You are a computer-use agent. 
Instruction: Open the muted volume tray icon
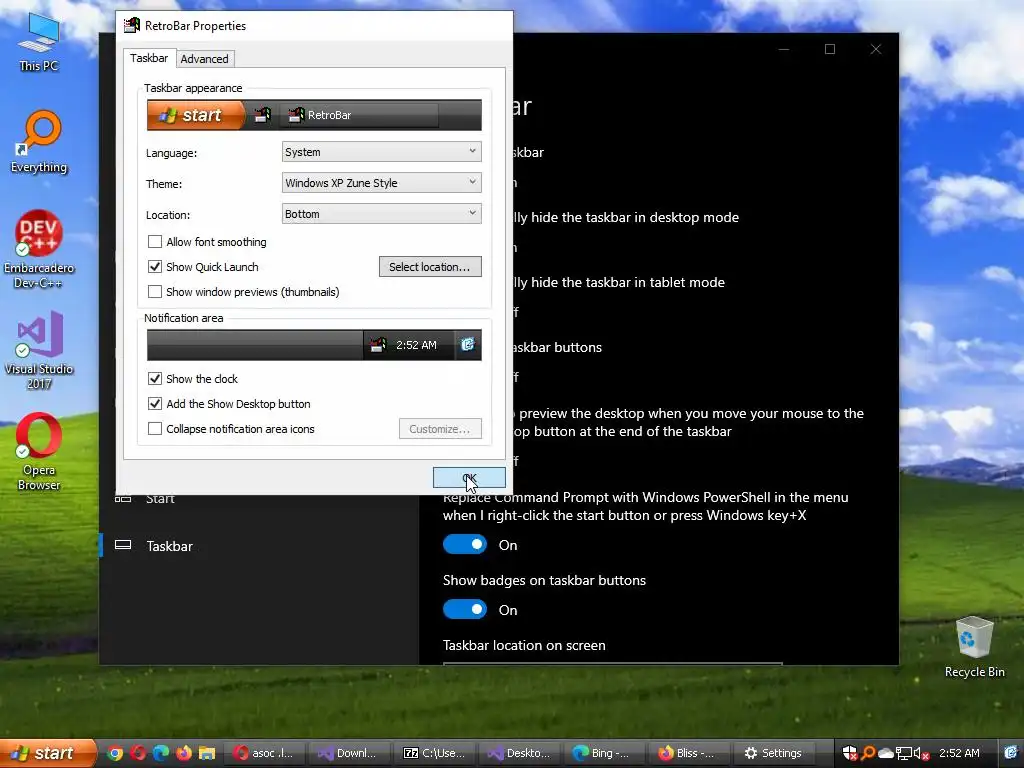pos(921,753)
